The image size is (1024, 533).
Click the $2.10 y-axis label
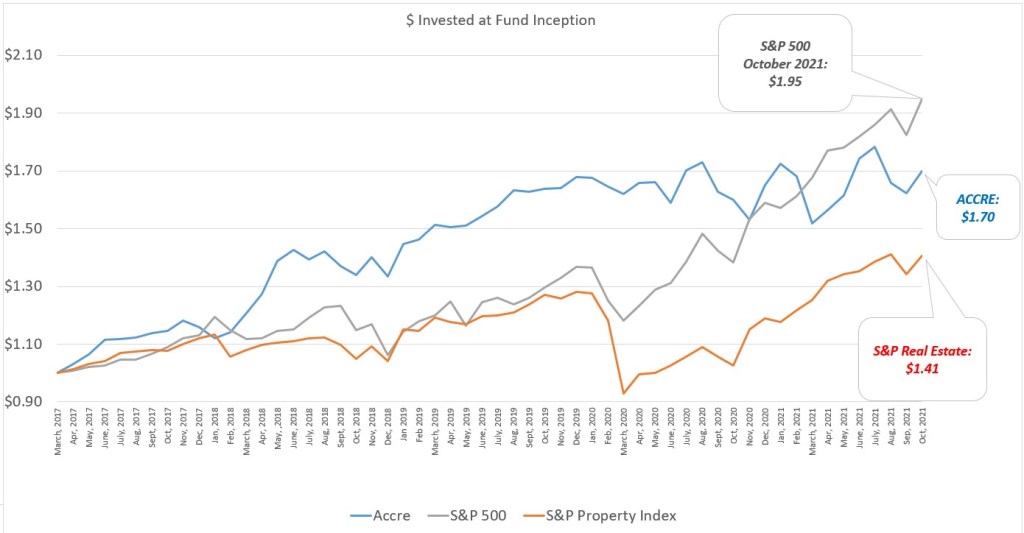click(22, 54)
